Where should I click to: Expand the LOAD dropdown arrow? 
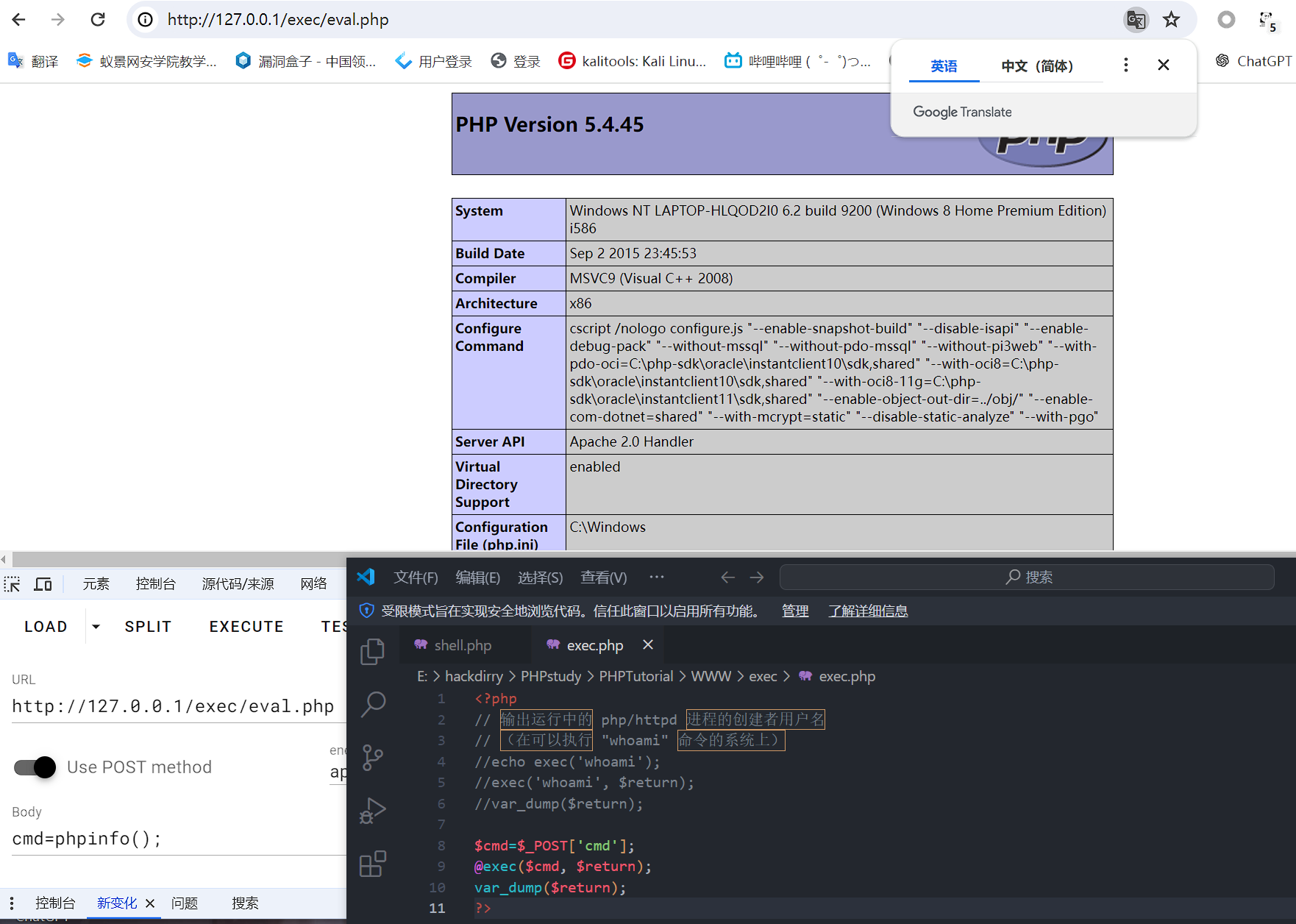(96, 627)
